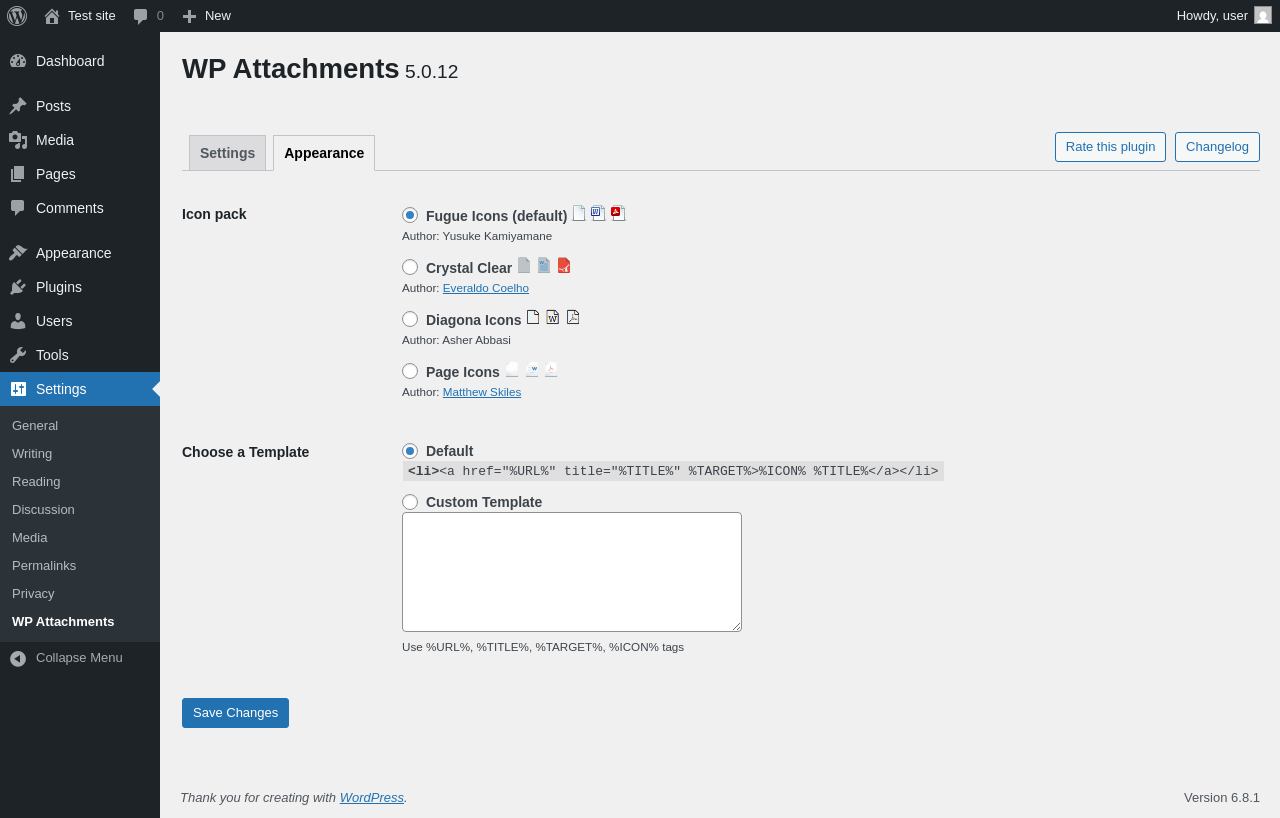Switch to the Settings tab
Screen dimensions: 1280x818
pyautogui.click(x=227, y=153)
